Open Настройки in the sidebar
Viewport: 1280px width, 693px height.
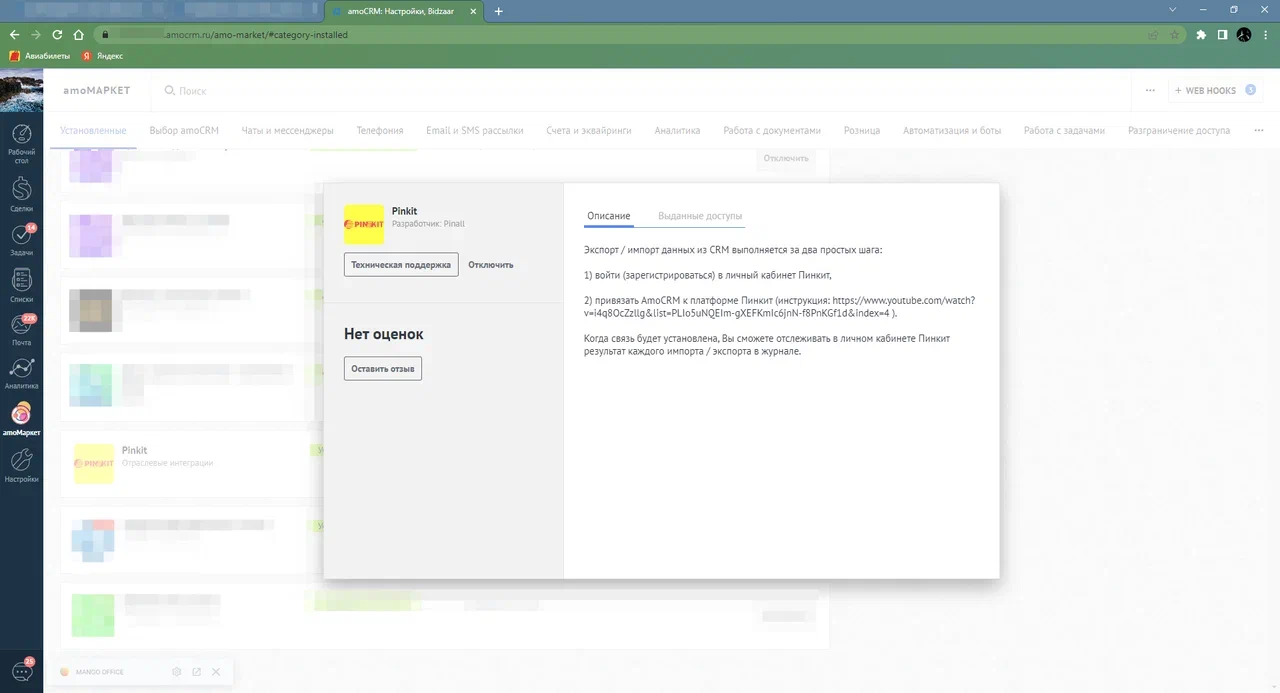(21, 465)
